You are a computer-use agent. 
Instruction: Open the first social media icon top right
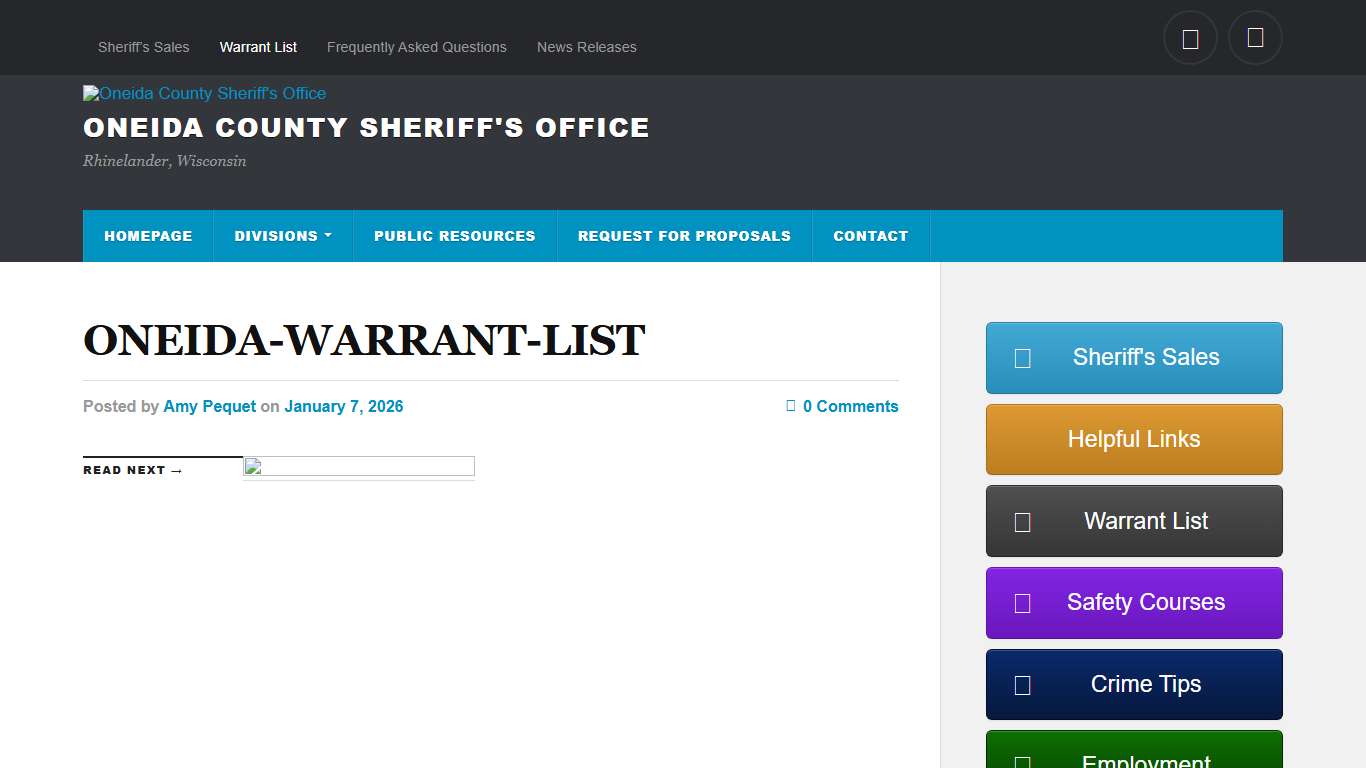point(1190,37)
